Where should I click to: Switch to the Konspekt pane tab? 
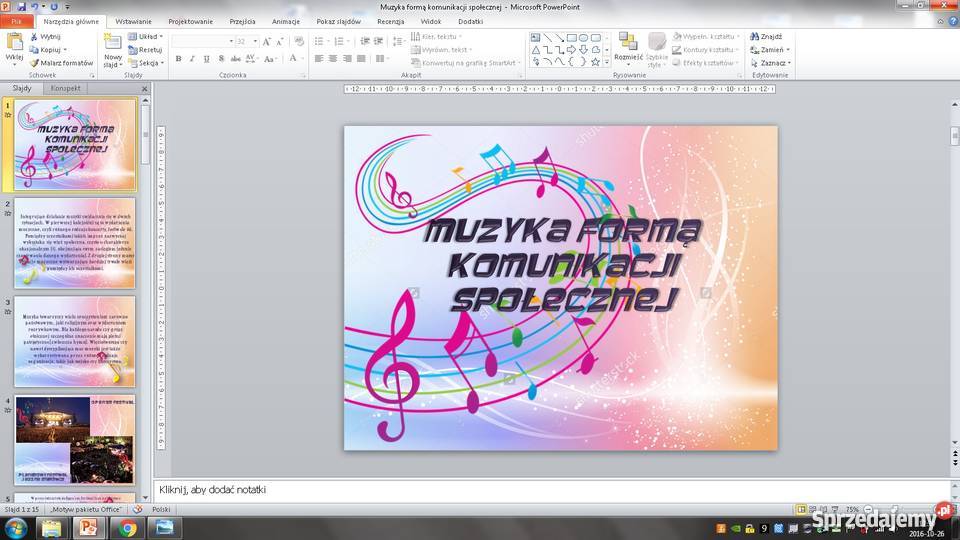pos(65,88)
